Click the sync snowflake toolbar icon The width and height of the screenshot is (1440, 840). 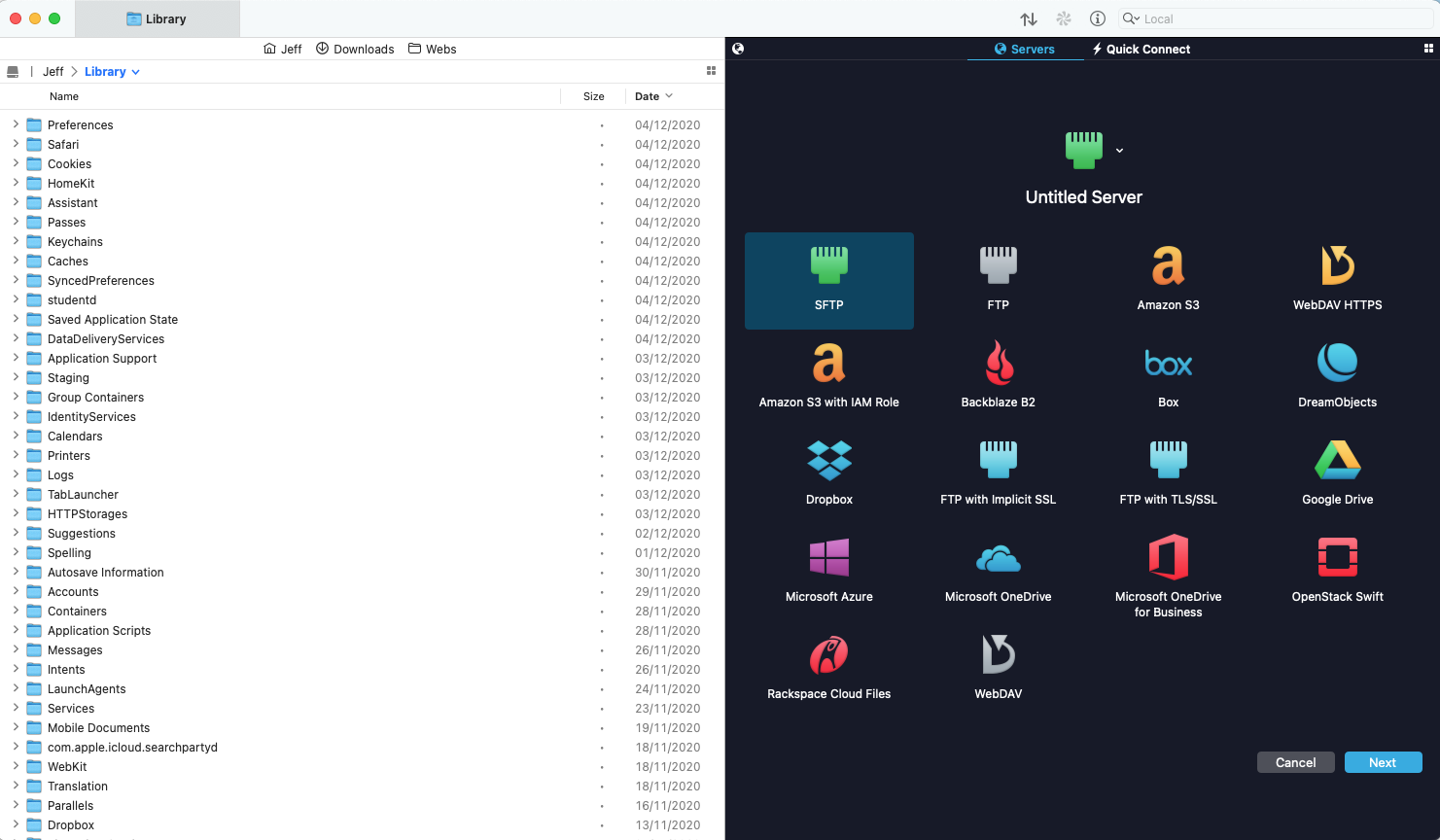pyautogui.click(x=1064, y=18)
